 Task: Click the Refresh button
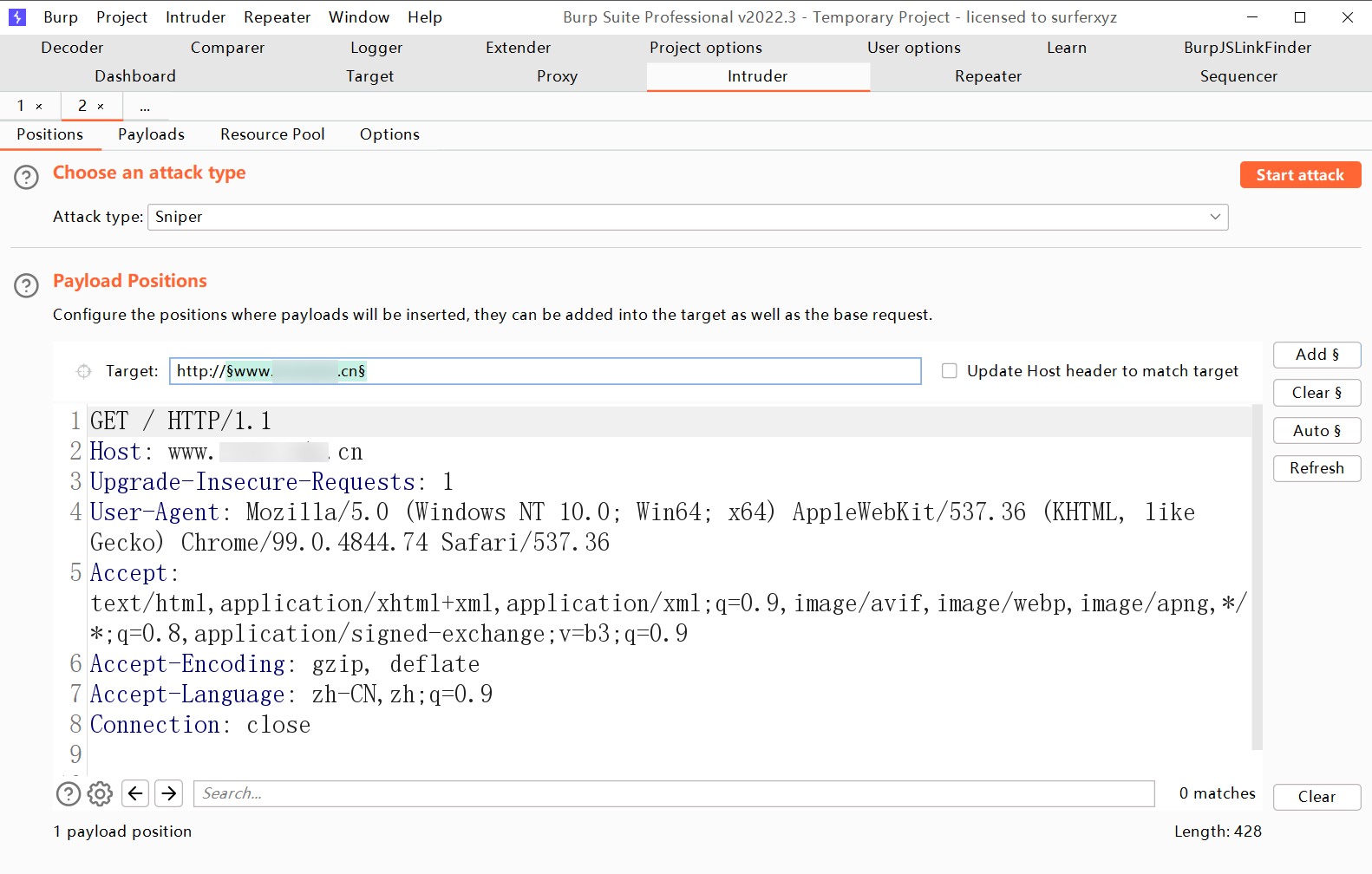pyautogui.click(x=1317, y=468)
